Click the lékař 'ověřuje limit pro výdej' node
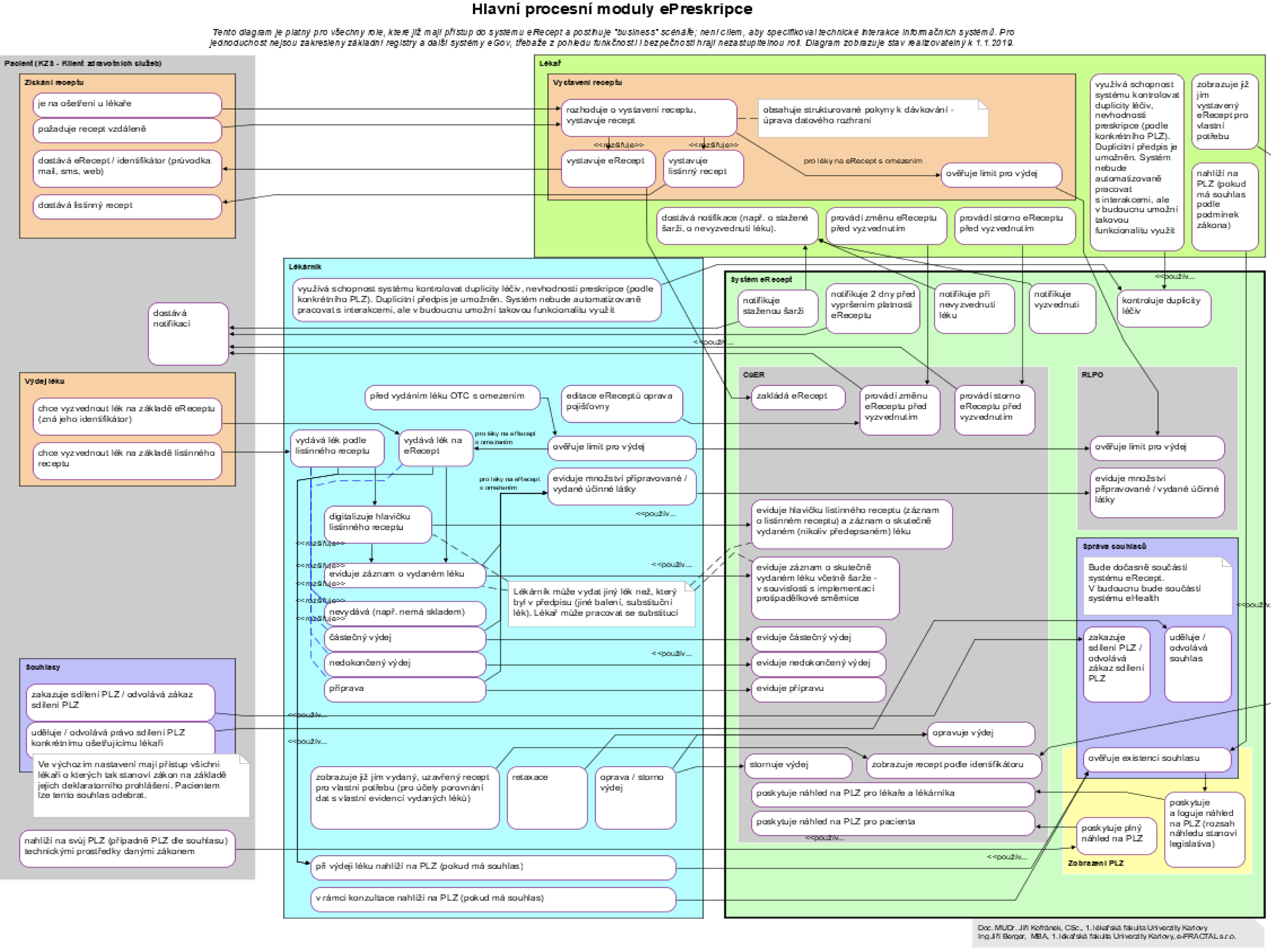This screenshot has width=1271, height=952. (1000, 174)
